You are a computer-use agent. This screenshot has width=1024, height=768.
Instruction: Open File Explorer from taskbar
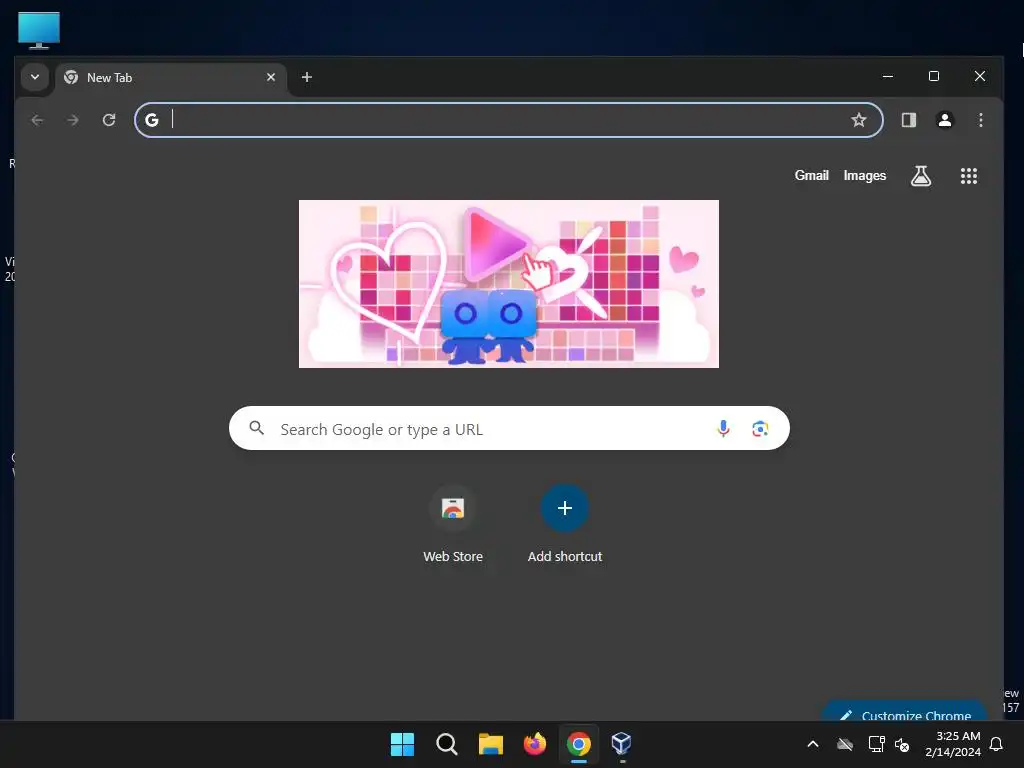coord(490,744)
